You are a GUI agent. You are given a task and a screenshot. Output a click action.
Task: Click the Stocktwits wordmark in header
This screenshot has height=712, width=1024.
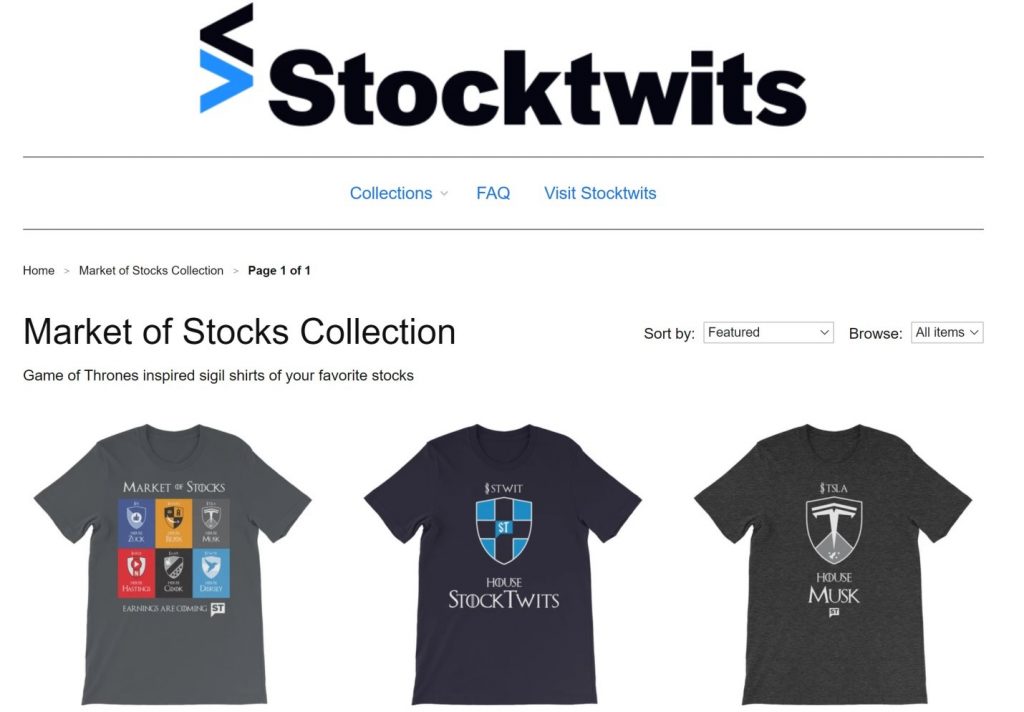pyautogui.click(x=537, y=89)
